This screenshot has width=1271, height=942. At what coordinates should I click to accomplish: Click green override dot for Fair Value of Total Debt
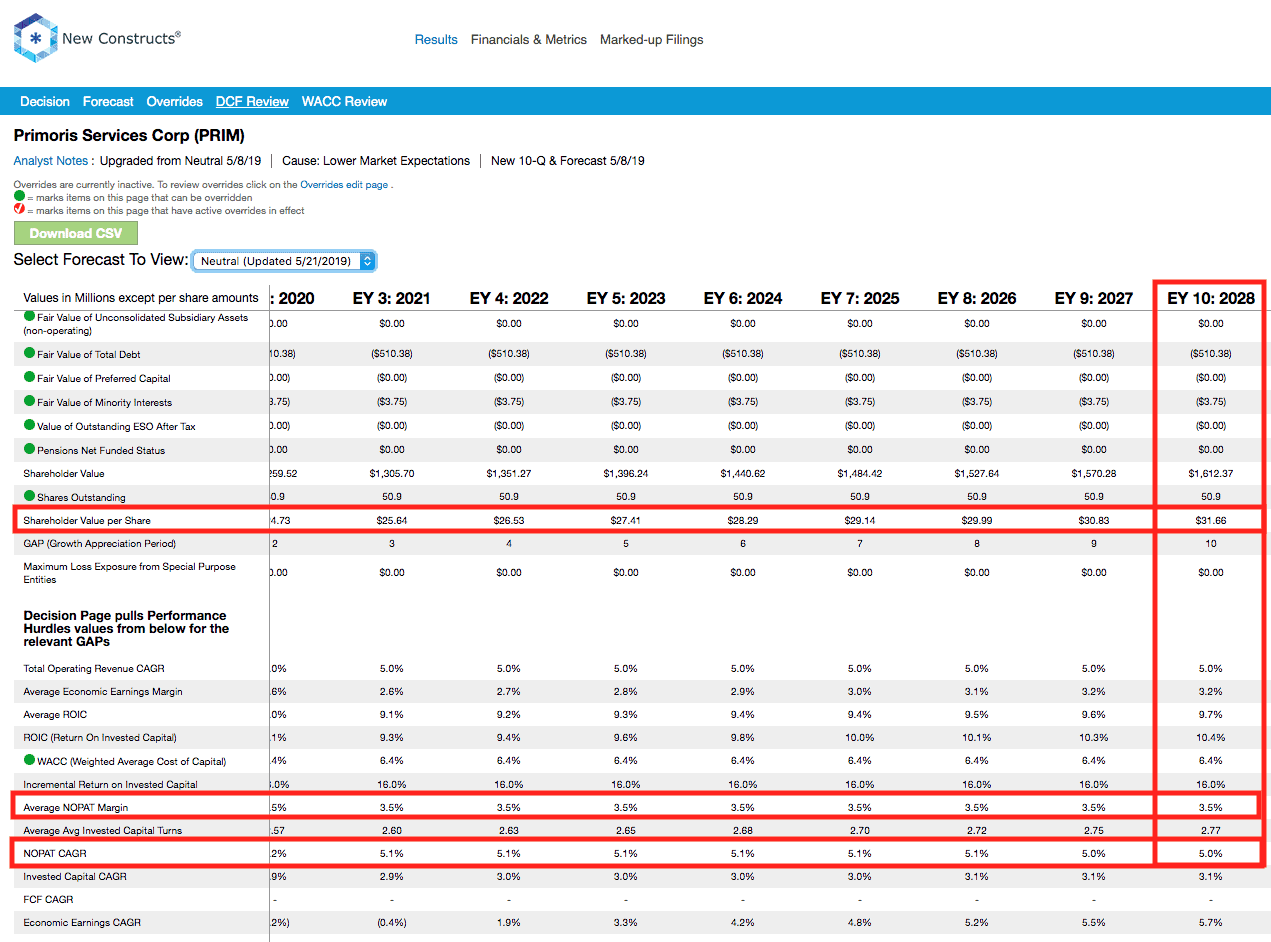pos(29,353)
